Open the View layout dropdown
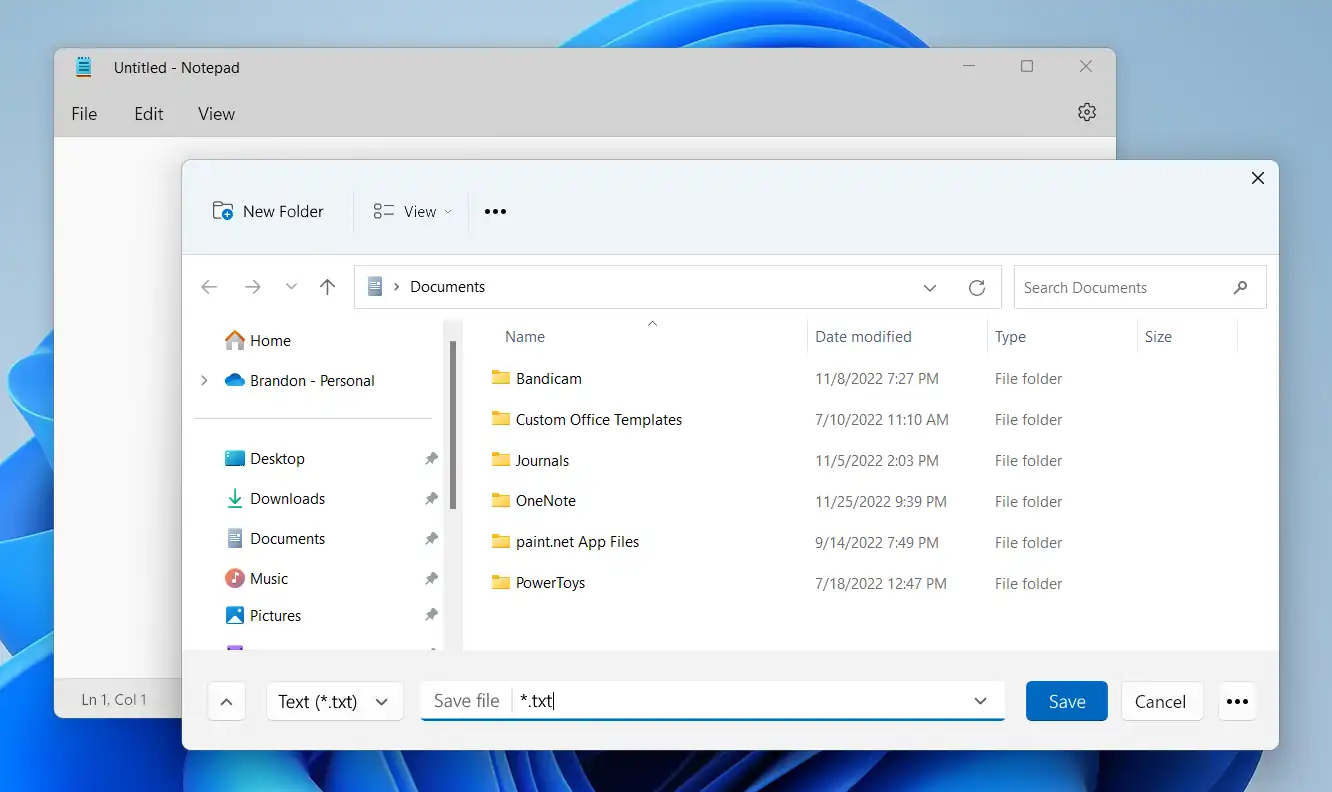The height and width of the screenshot is (792, 1332). 410,211
